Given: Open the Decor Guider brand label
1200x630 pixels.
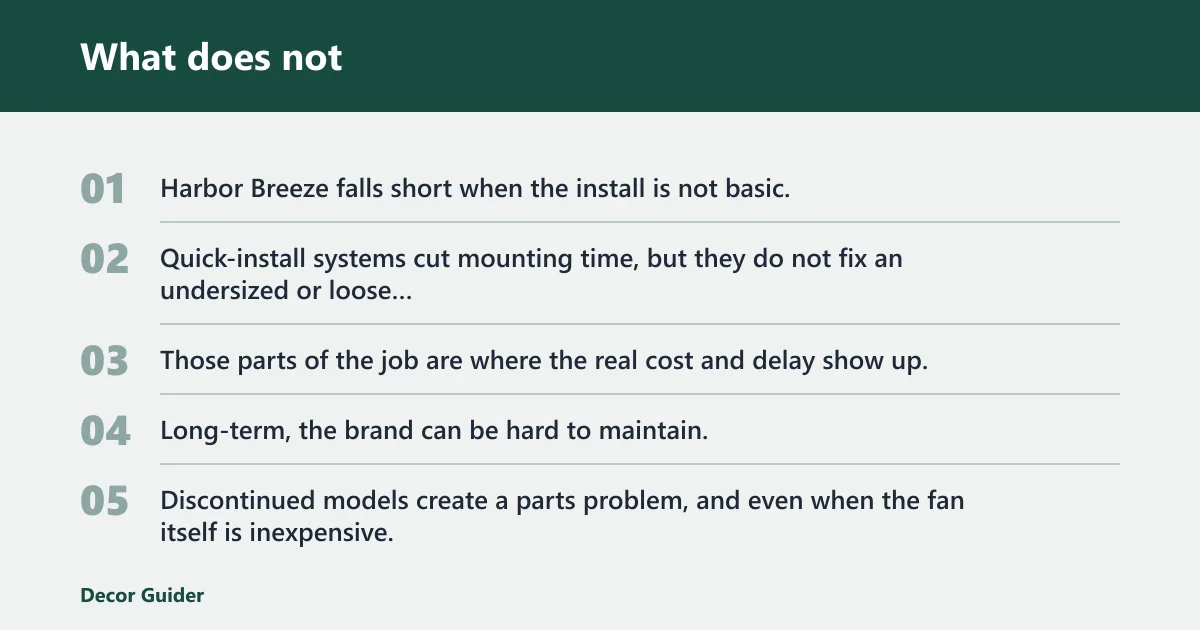Looking at the screenshot, I should pos(142,595).
